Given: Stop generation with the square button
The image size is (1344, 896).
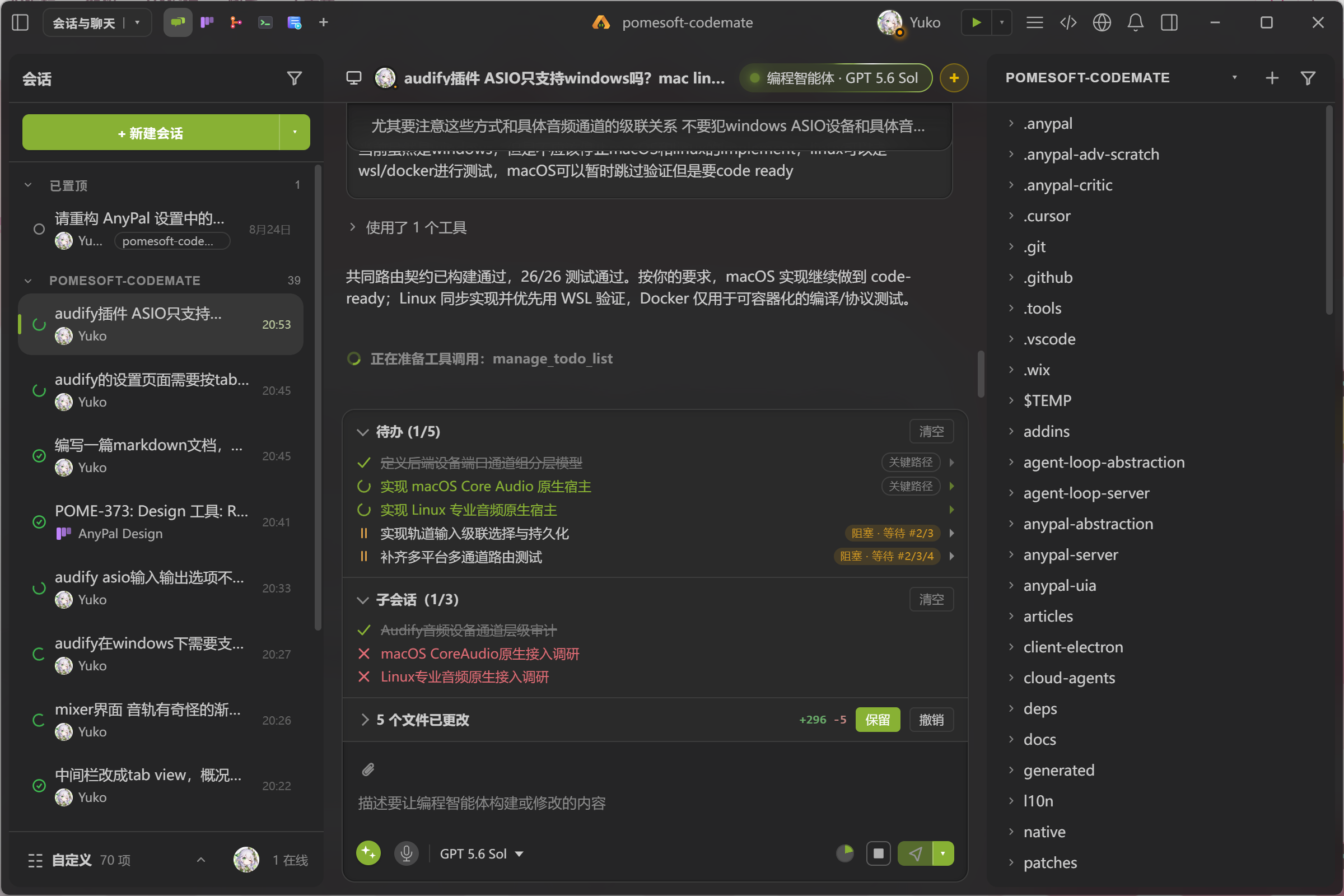Looking at the screenshot, I should pos(878,853).
